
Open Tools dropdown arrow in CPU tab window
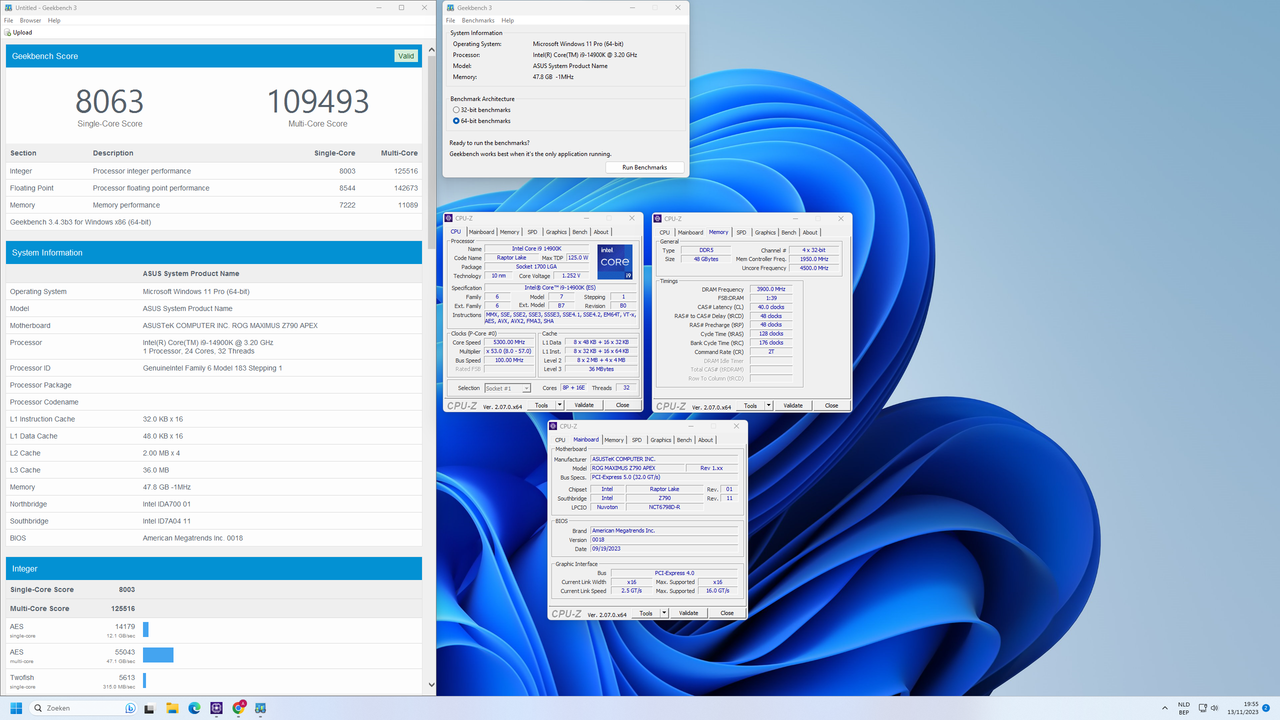coord(559,405)
